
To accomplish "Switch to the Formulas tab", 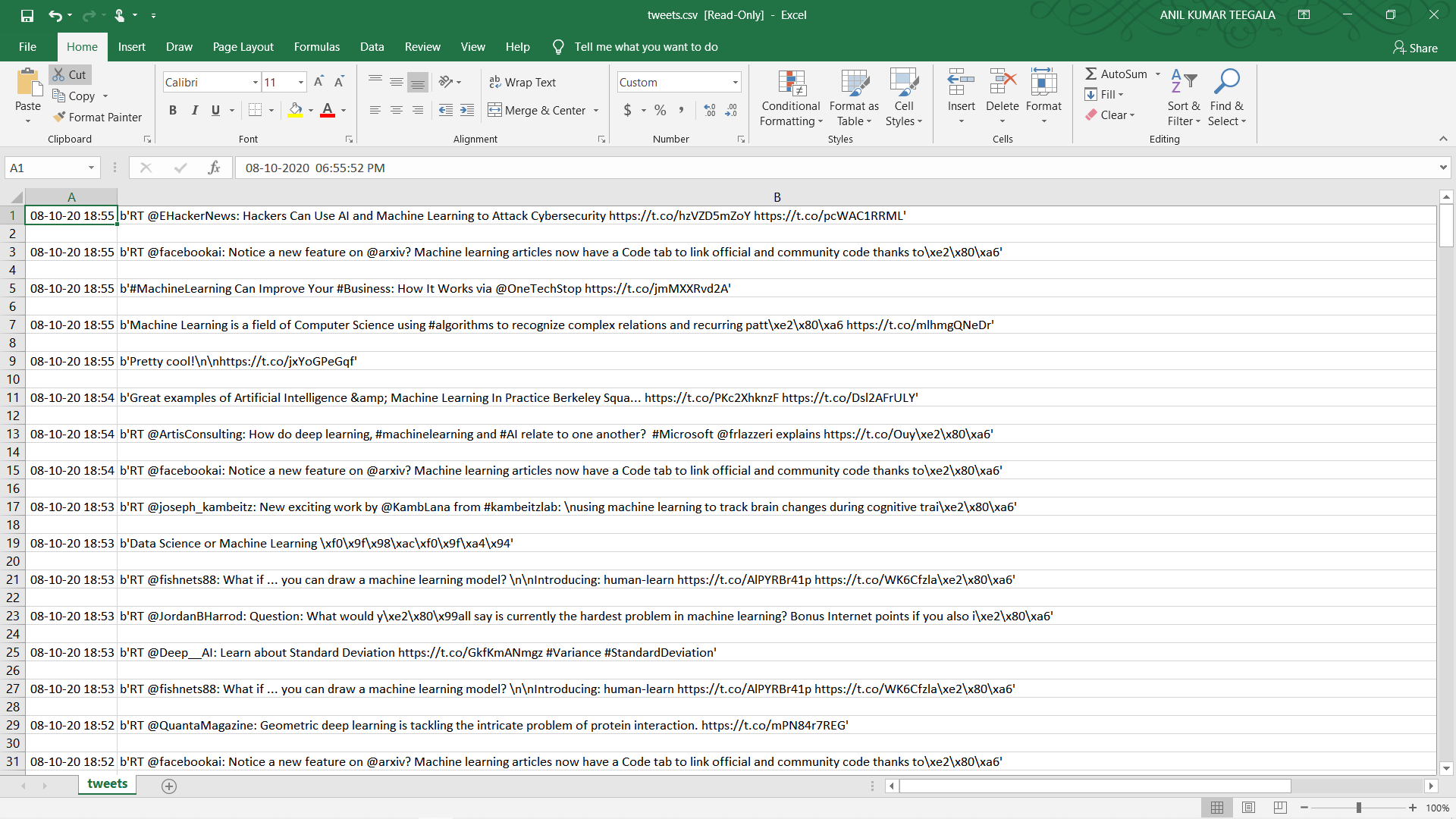I will pyautogui.click(x=317, y=47).
